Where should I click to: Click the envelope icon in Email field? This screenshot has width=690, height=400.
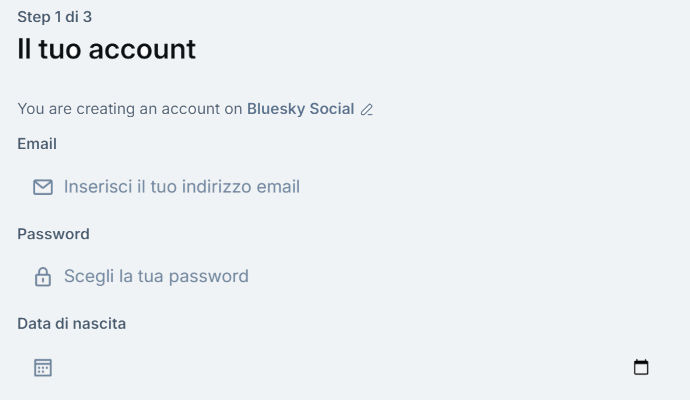click(43, 187)
